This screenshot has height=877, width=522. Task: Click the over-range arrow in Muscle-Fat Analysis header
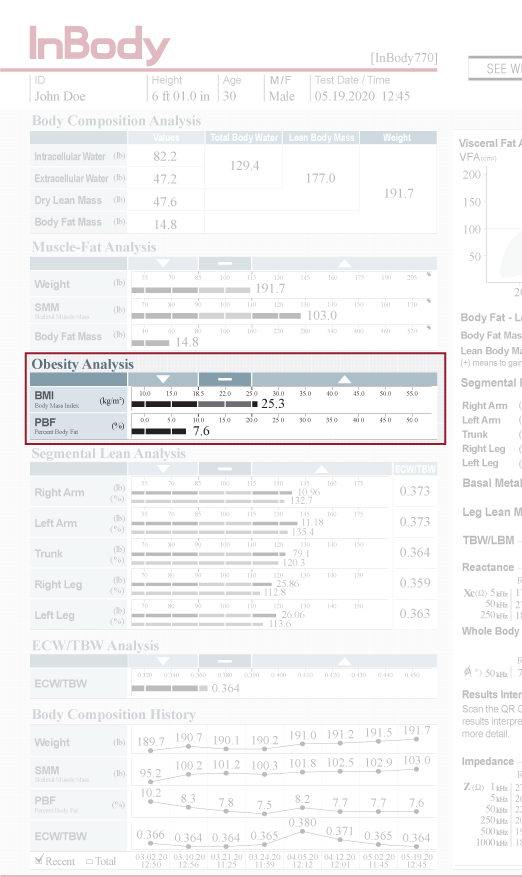[345, 263]
